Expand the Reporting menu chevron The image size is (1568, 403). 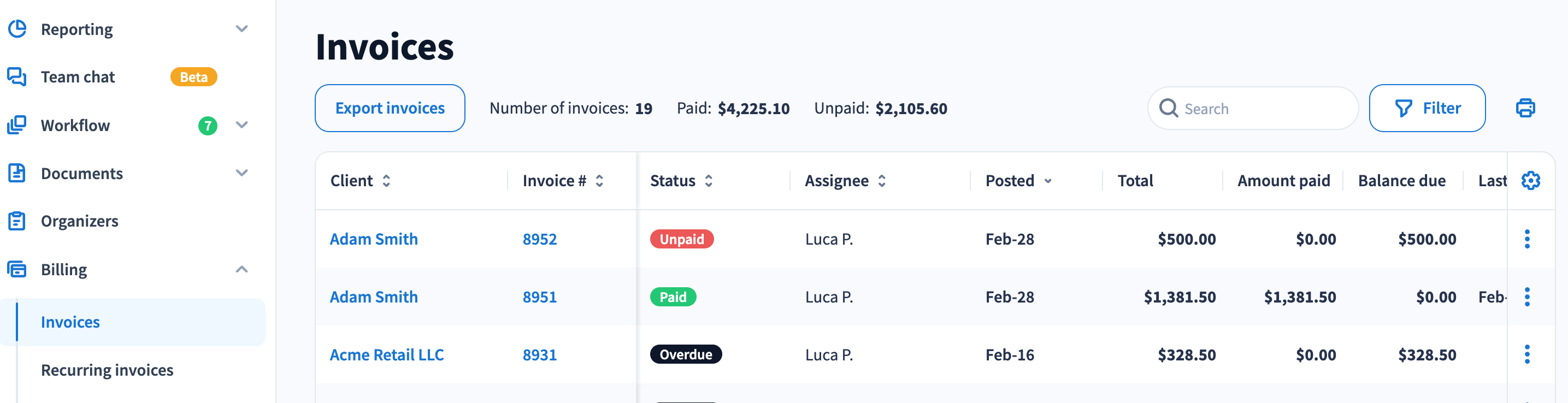(x=241, y=28)
